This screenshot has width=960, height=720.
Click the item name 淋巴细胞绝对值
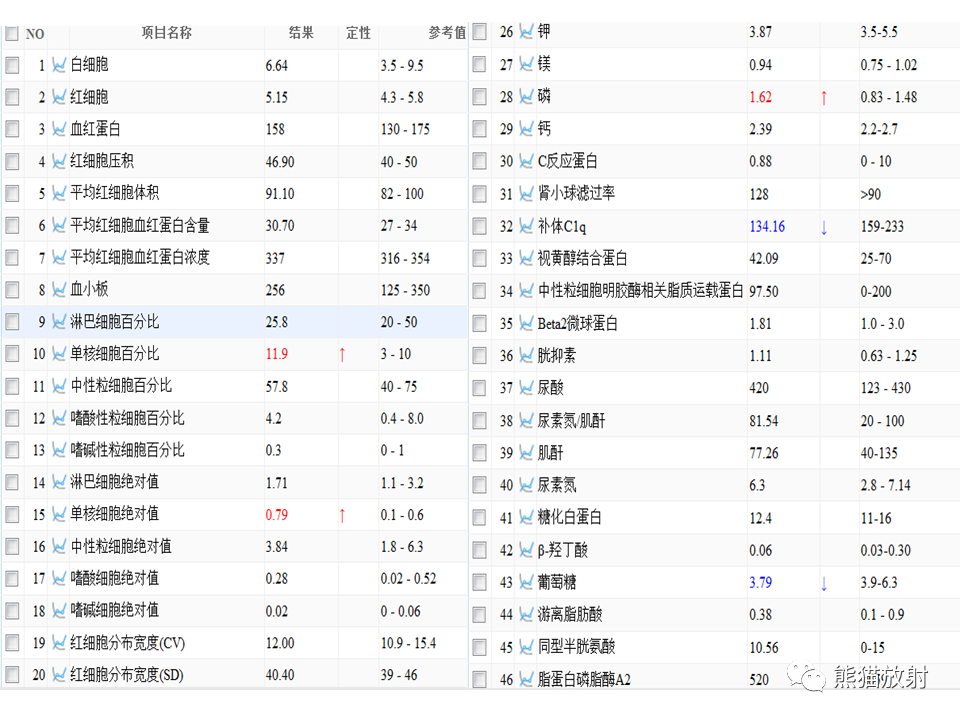pyautogui.click(x=114, y=482)
